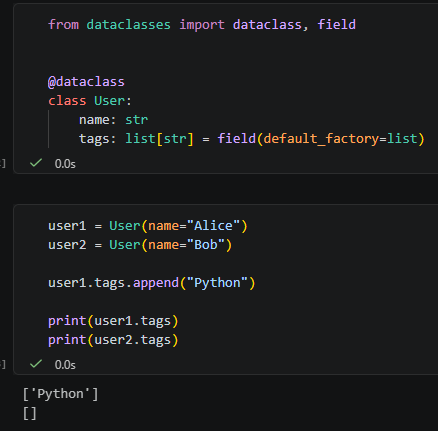Click the empty list [] output line
The width and height of the screenshot is (438, 431).
[30, 413]
